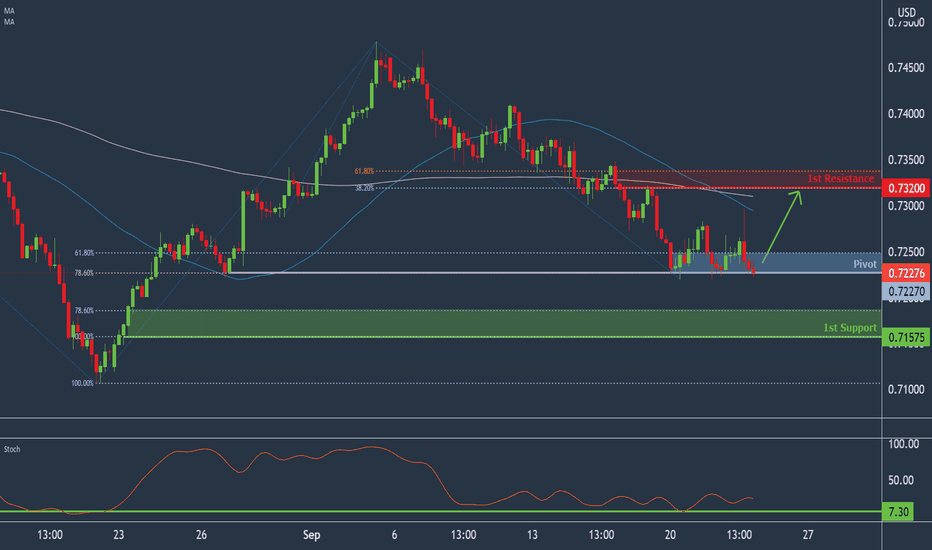Image resolution: width=932 pixels, height=550 pixels.
Task: Click the 0.73500 price axis value
Action: (906, 160)
